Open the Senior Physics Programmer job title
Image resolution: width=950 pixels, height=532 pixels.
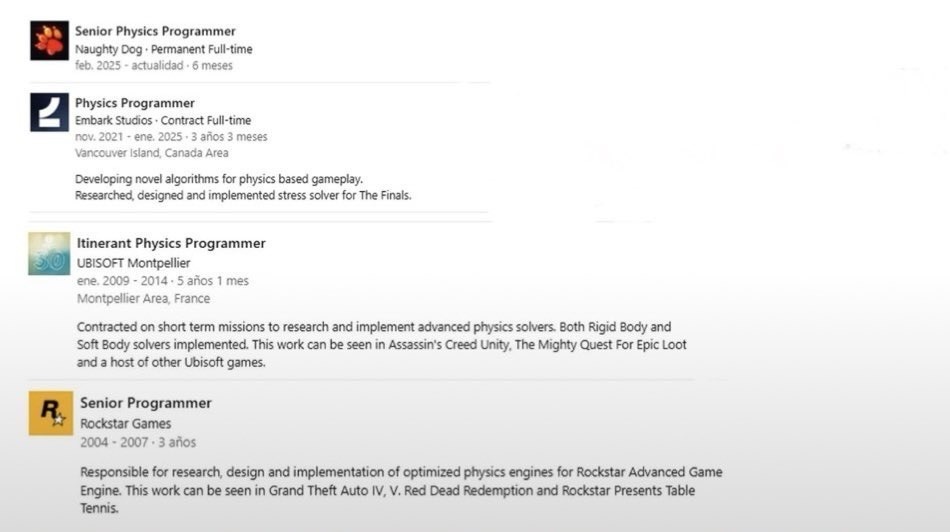coord(155,31)
